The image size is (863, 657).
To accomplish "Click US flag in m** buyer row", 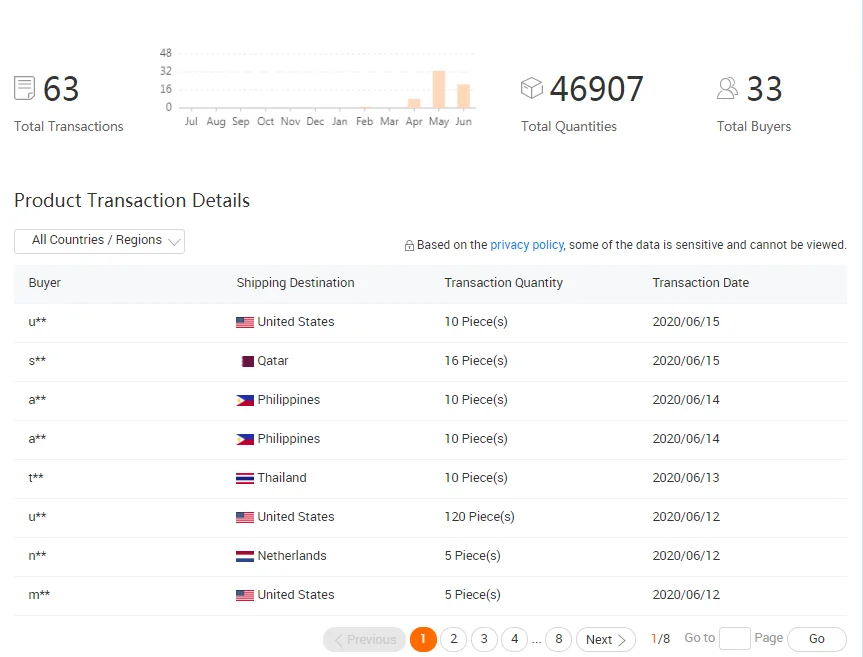I will click(245, 595).
